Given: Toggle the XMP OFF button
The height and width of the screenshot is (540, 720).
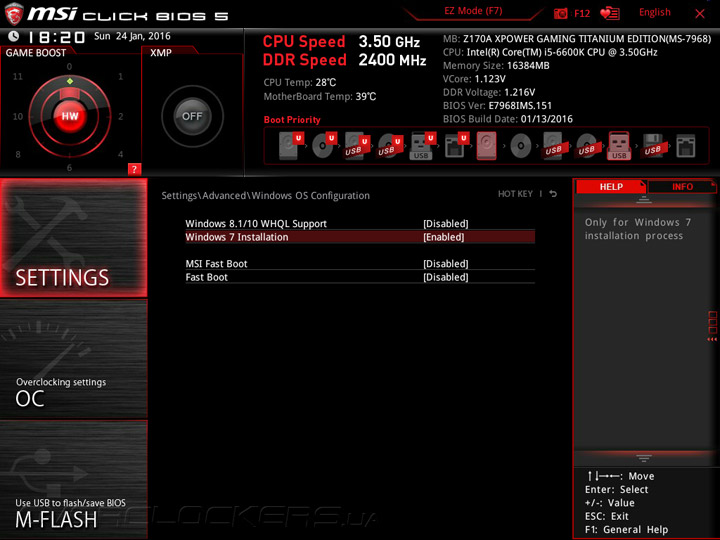Looking at the screenshot, I should pyautogui.click(x=192, y=116).
